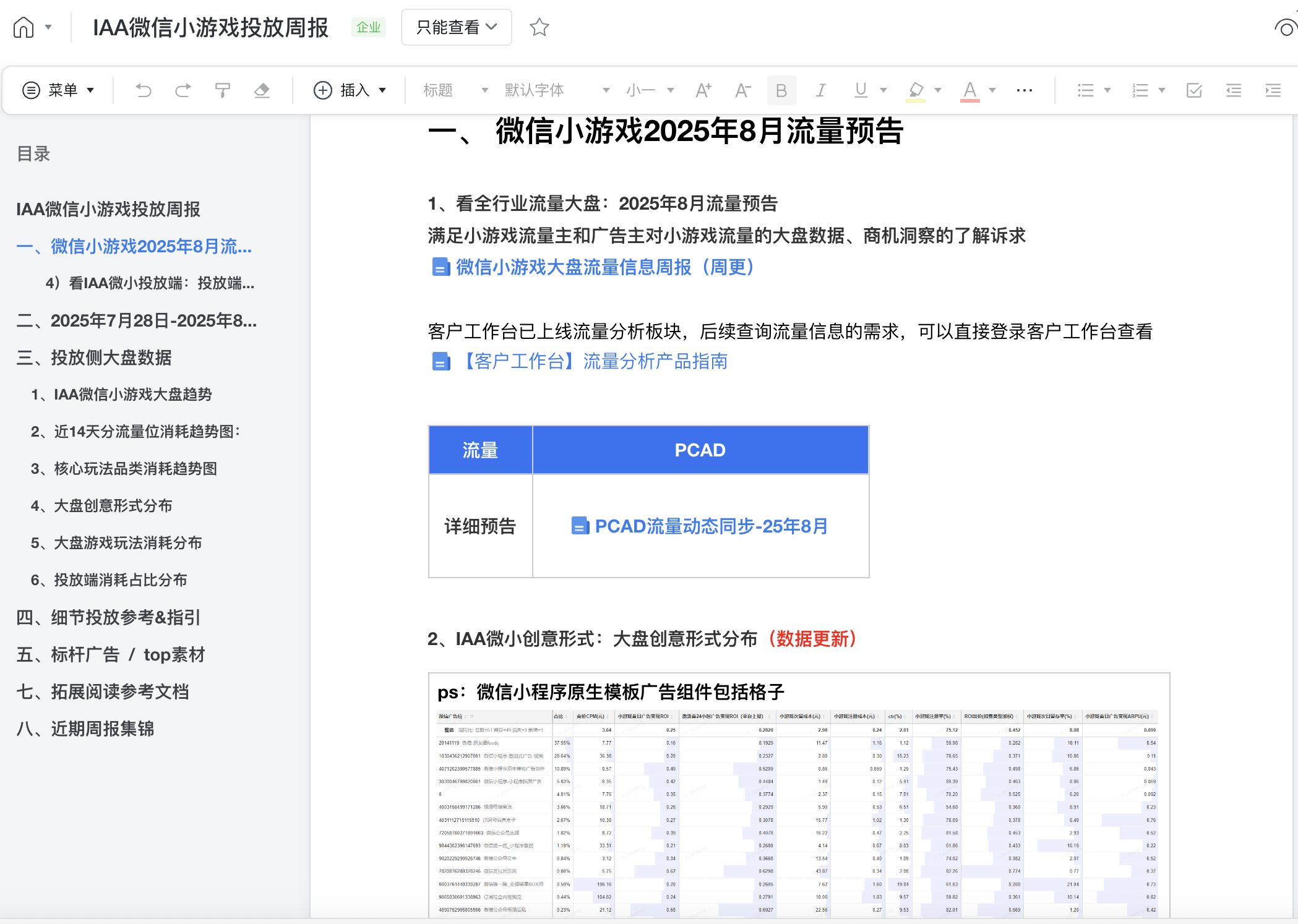Open font color options arrow
Image resolution: width=1298 pixels, height=924 pixels.
(x=992, y=90)
